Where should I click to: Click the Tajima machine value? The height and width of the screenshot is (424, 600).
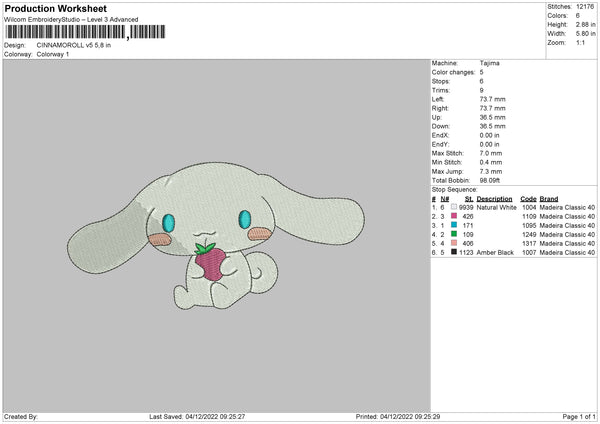(x=490, y=63)
